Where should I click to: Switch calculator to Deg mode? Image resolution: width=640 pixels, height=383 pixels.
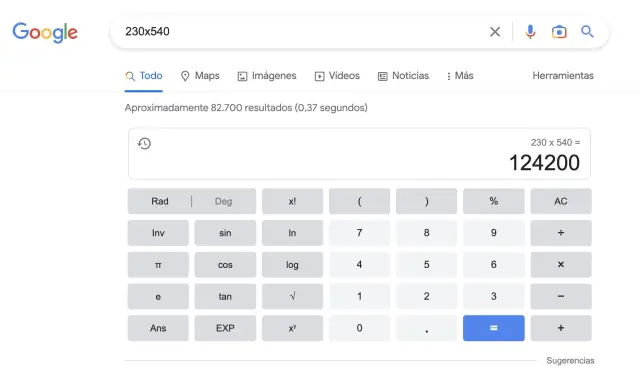point(223,201)
